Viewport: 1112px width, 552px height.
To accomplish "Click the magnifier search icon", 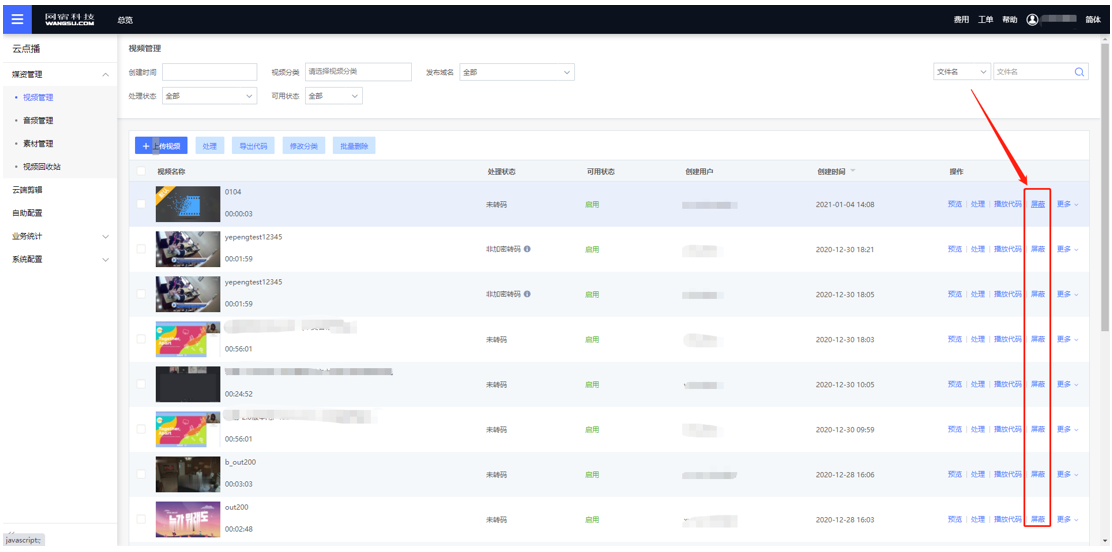I will click(x=1079, y=72).
